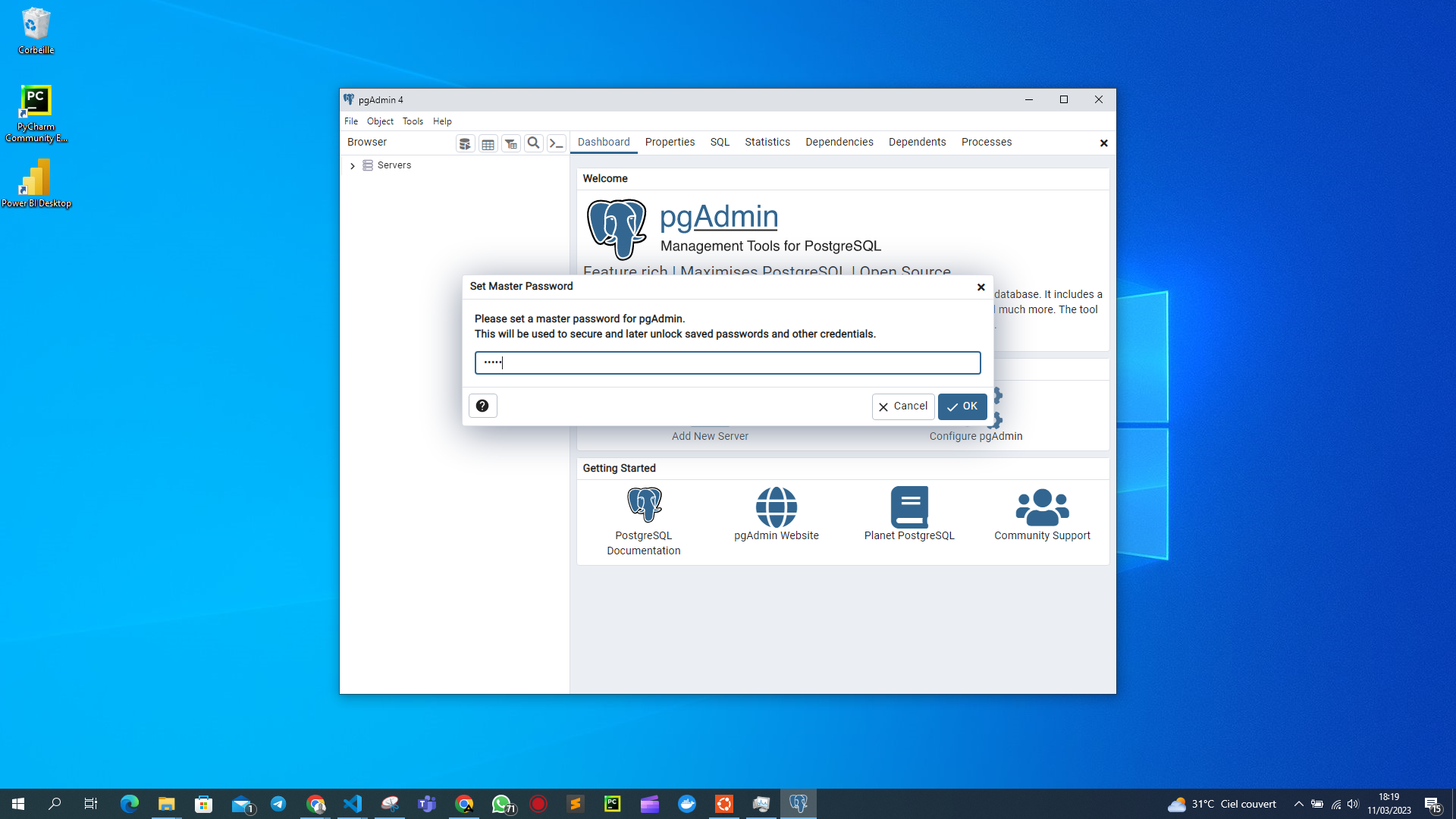
Task: Open Task View from taskbar
Action: 91,804
